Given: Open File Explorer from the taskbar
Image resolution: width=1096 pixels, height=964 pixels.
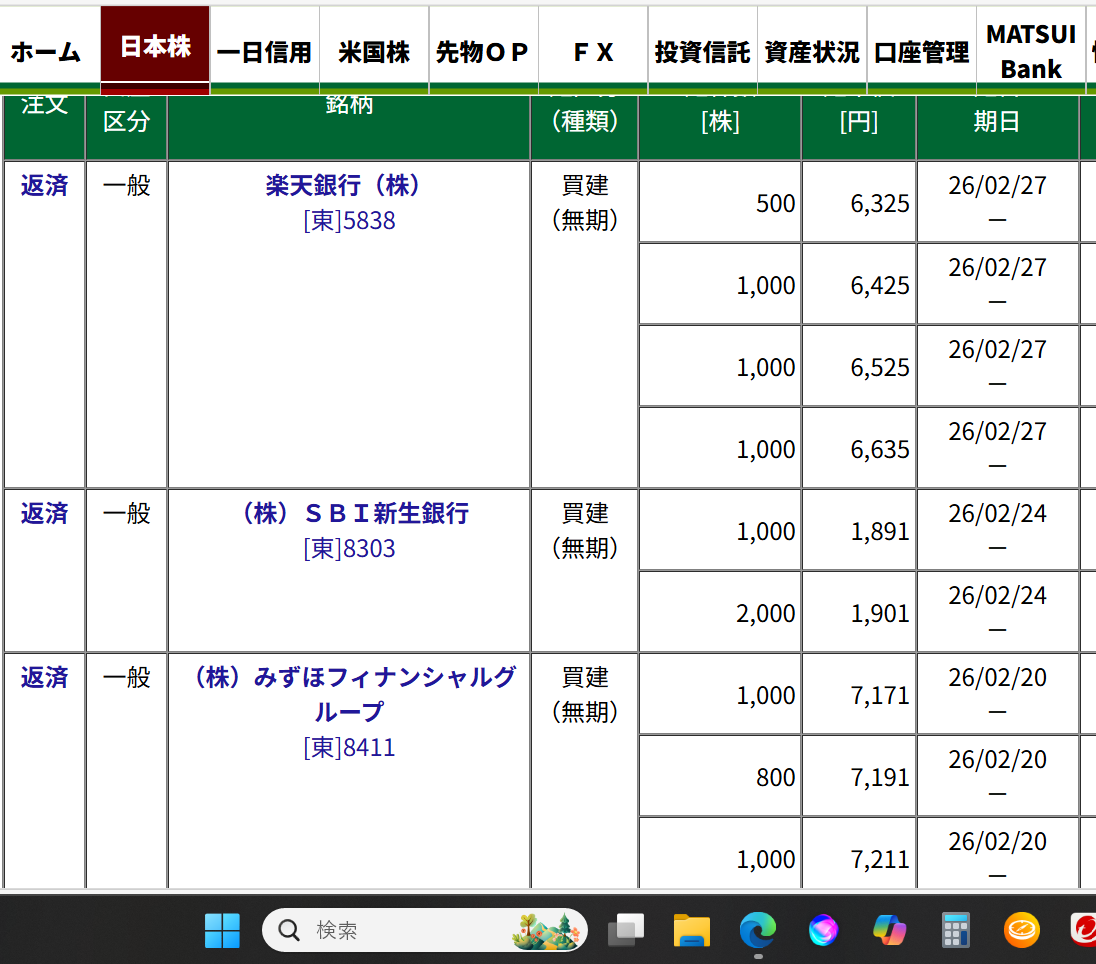Looking at the screenshot, I should (x=691, y=931).
